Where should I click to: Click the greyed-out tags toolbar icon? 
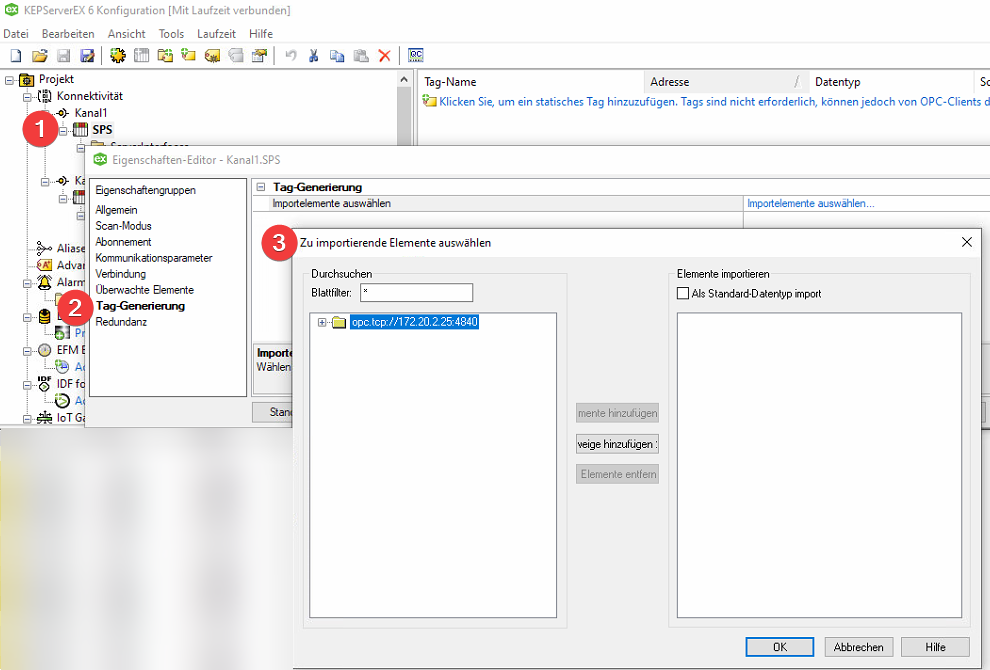[x=236, y=56]
